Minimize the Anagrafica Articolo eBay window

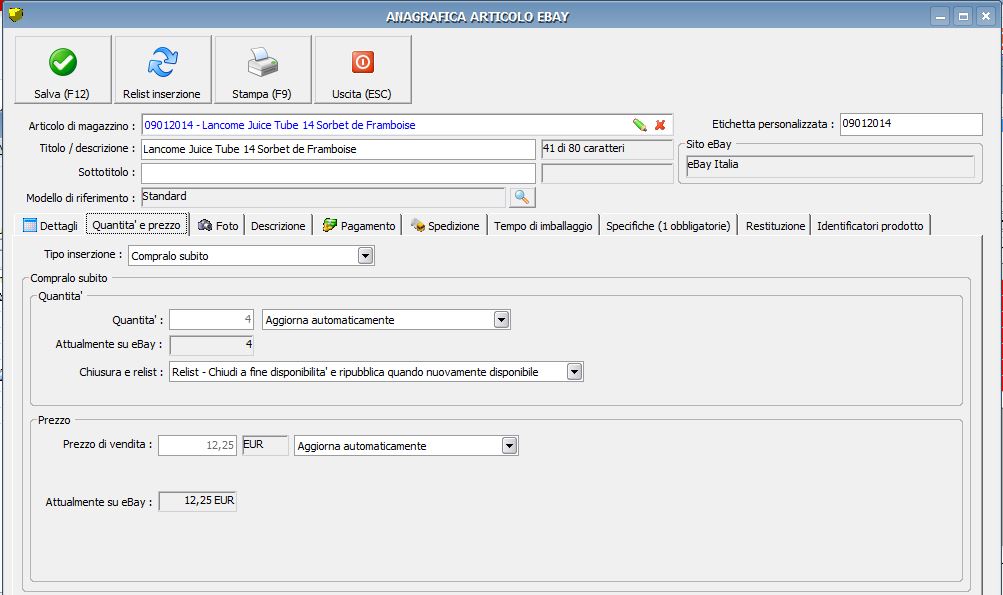point(940,17)
